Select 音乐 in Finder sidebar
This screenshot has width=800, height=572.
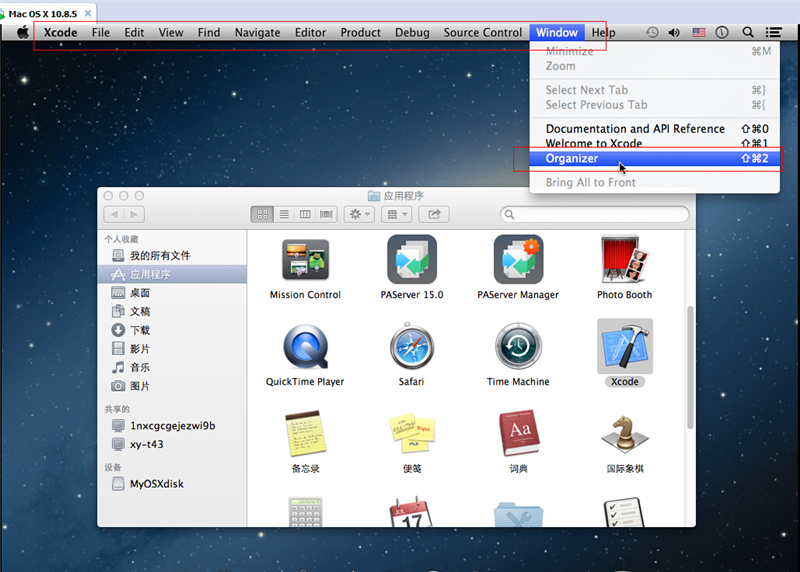coord(172,367)
